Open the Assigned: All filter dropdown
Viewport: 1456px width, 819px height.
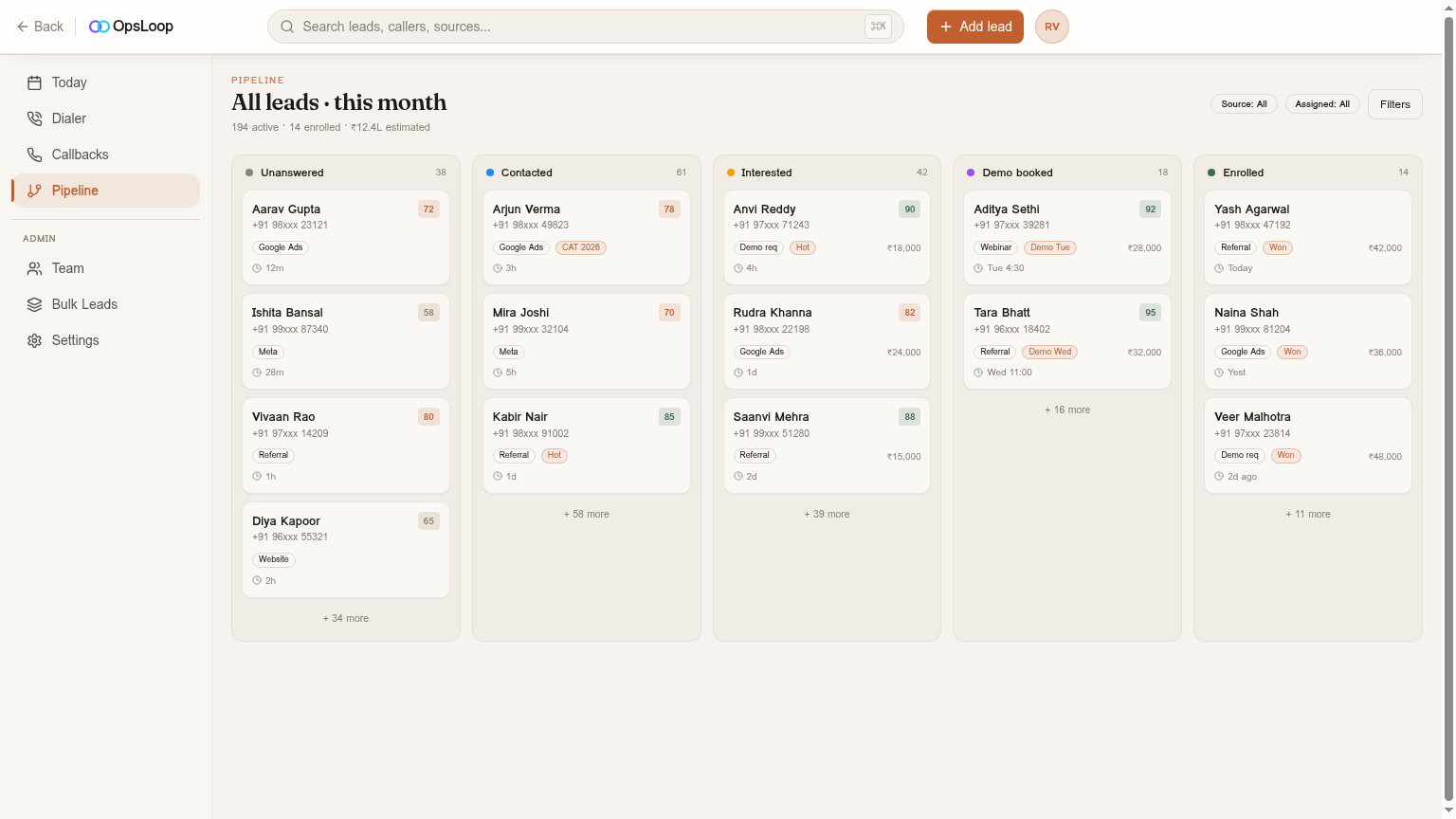1322,104
